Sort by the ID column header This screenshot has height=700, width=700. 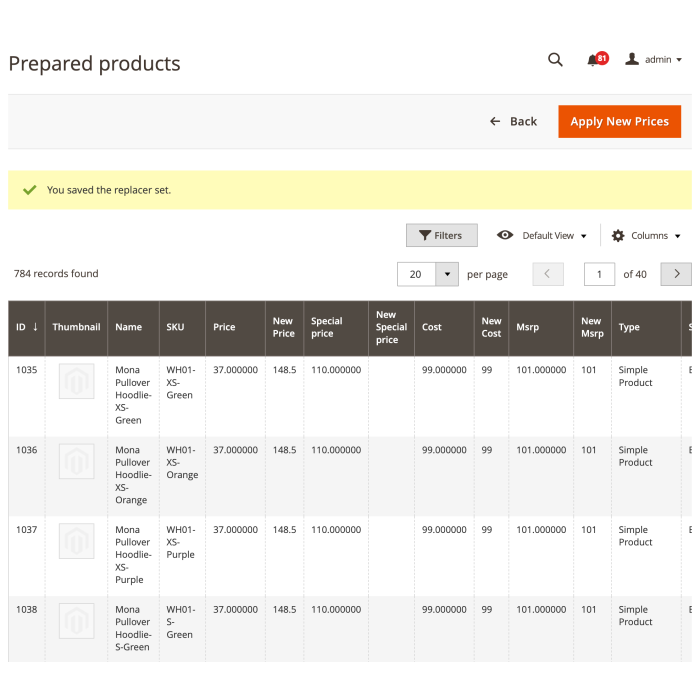coord(27,327)
